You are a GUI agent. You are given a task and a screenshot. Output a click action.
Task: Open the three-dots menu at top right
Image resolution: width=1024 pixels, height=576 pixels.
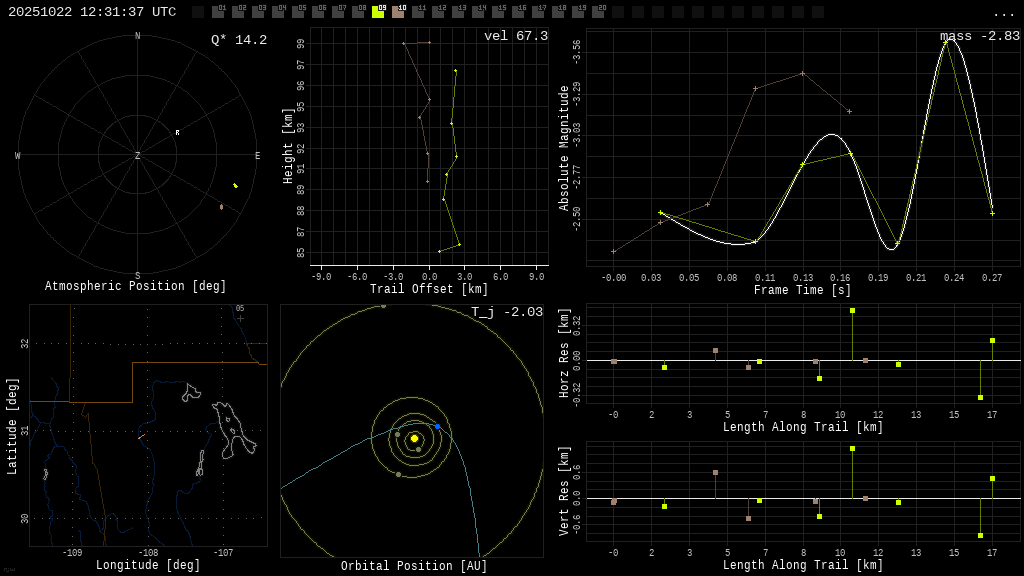tap(1003, 13)
